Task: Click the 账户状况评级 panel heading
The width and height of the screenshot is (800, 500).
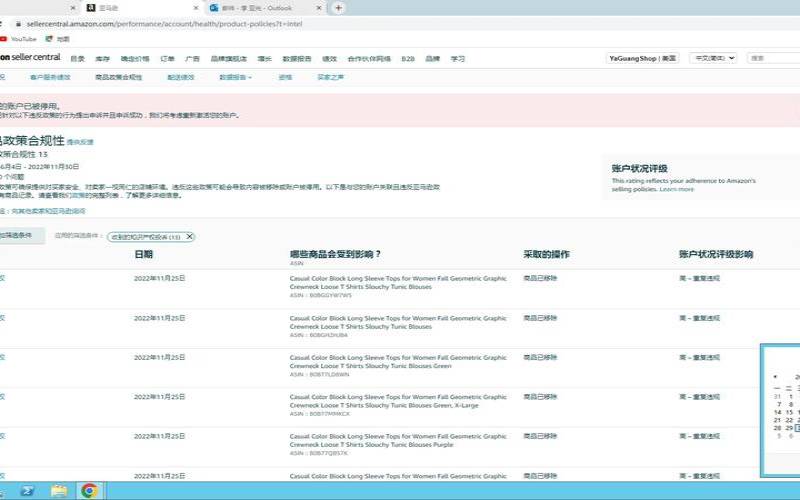Action: point(639,168)
